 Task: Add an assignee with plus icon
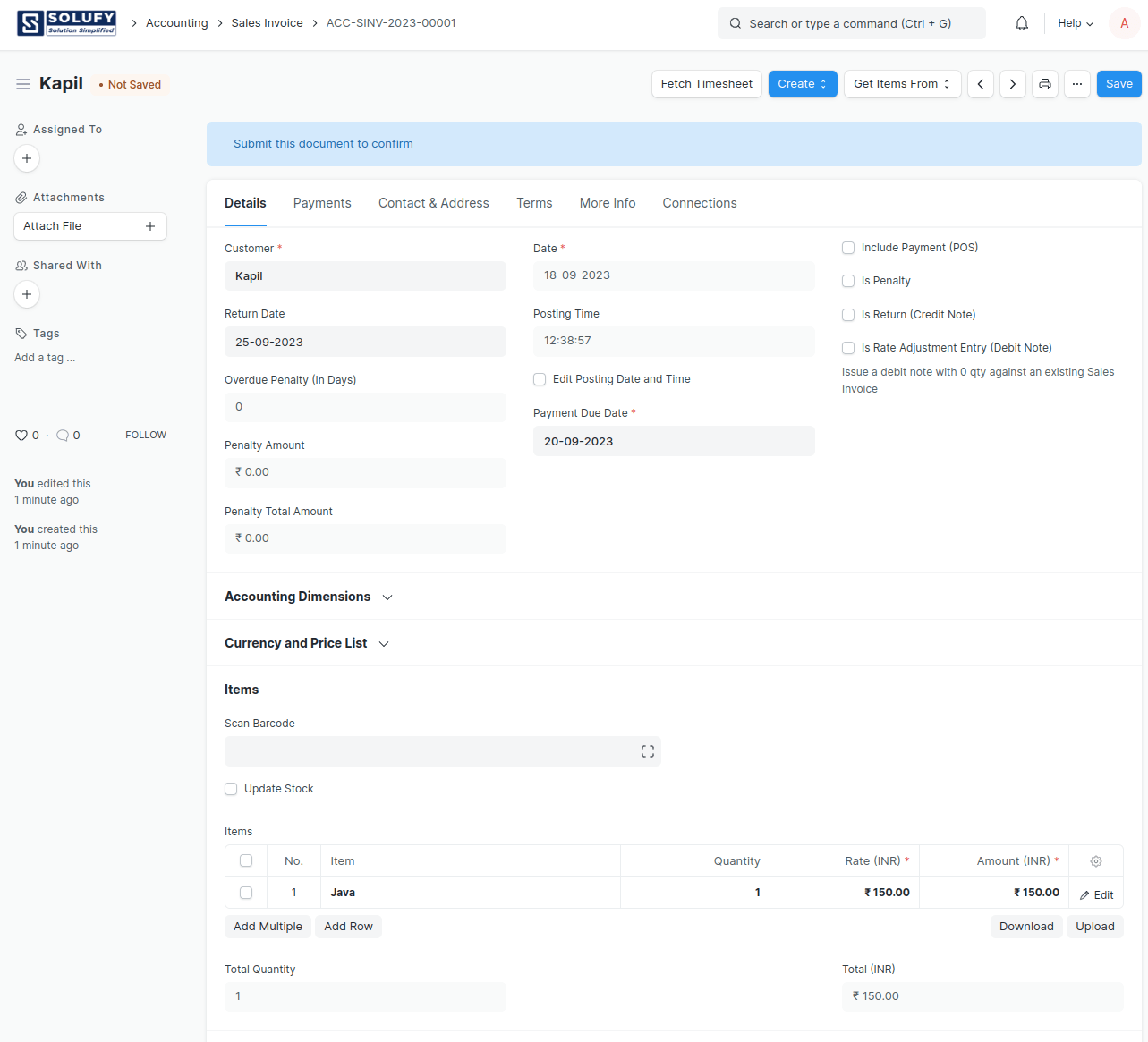coord(27,158)
